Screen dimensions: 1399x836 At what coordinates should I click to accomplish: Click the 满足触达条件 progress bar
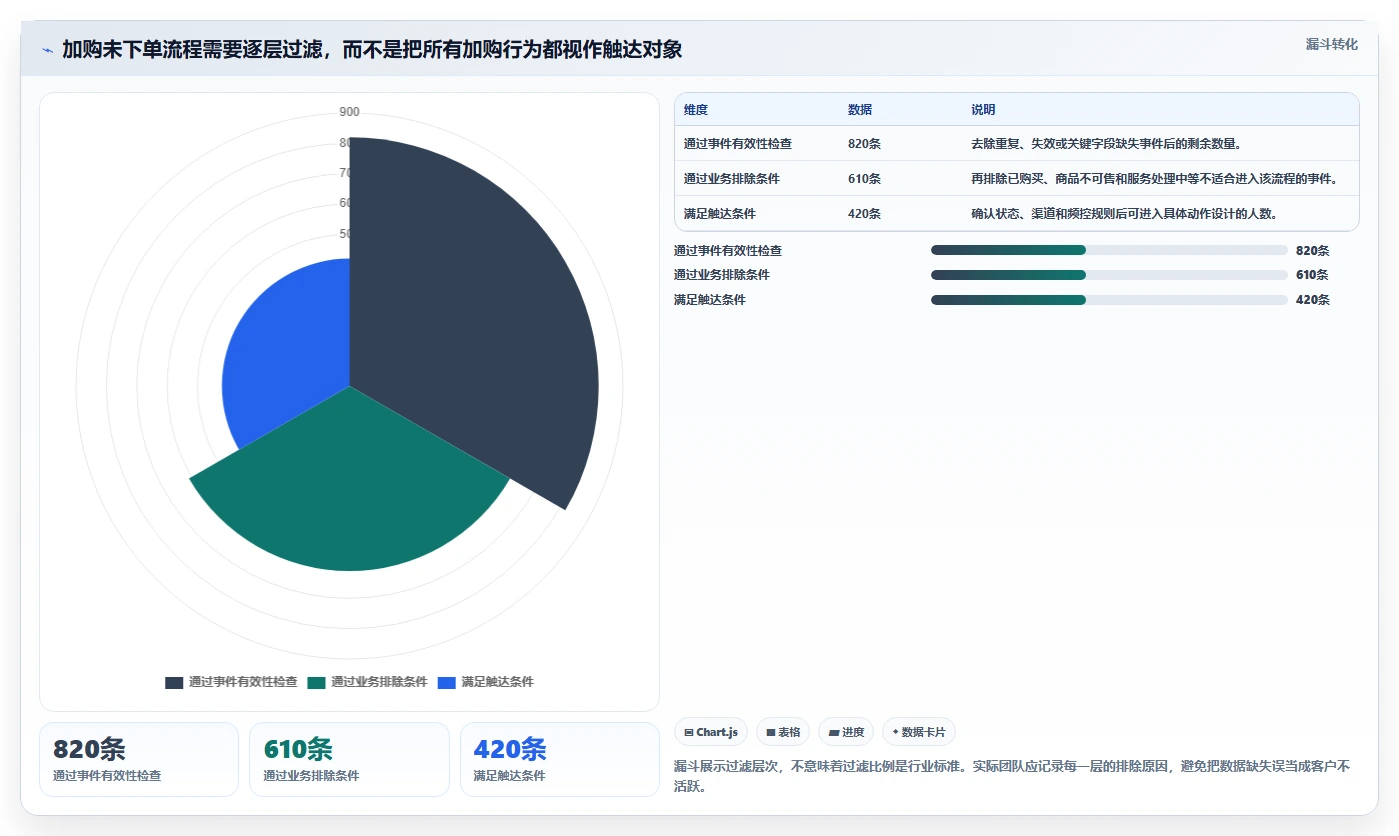click(x=1109, y=300)
